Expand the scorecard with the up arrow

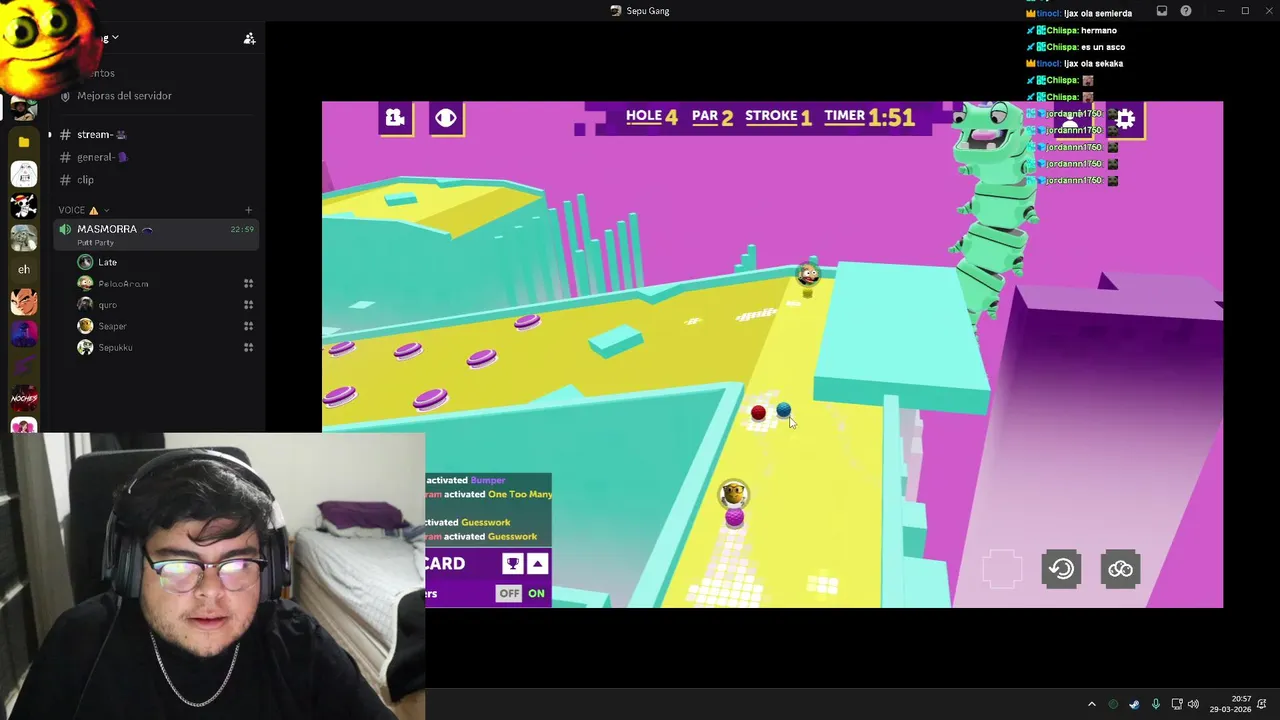coord(538,564)
